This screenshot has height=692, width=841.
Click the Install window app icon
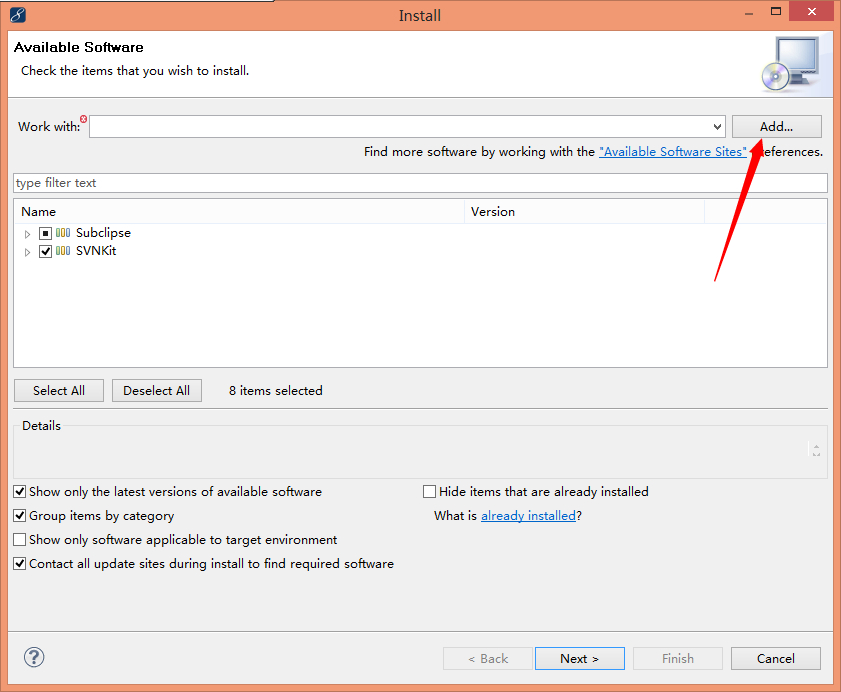click(18, 14)
